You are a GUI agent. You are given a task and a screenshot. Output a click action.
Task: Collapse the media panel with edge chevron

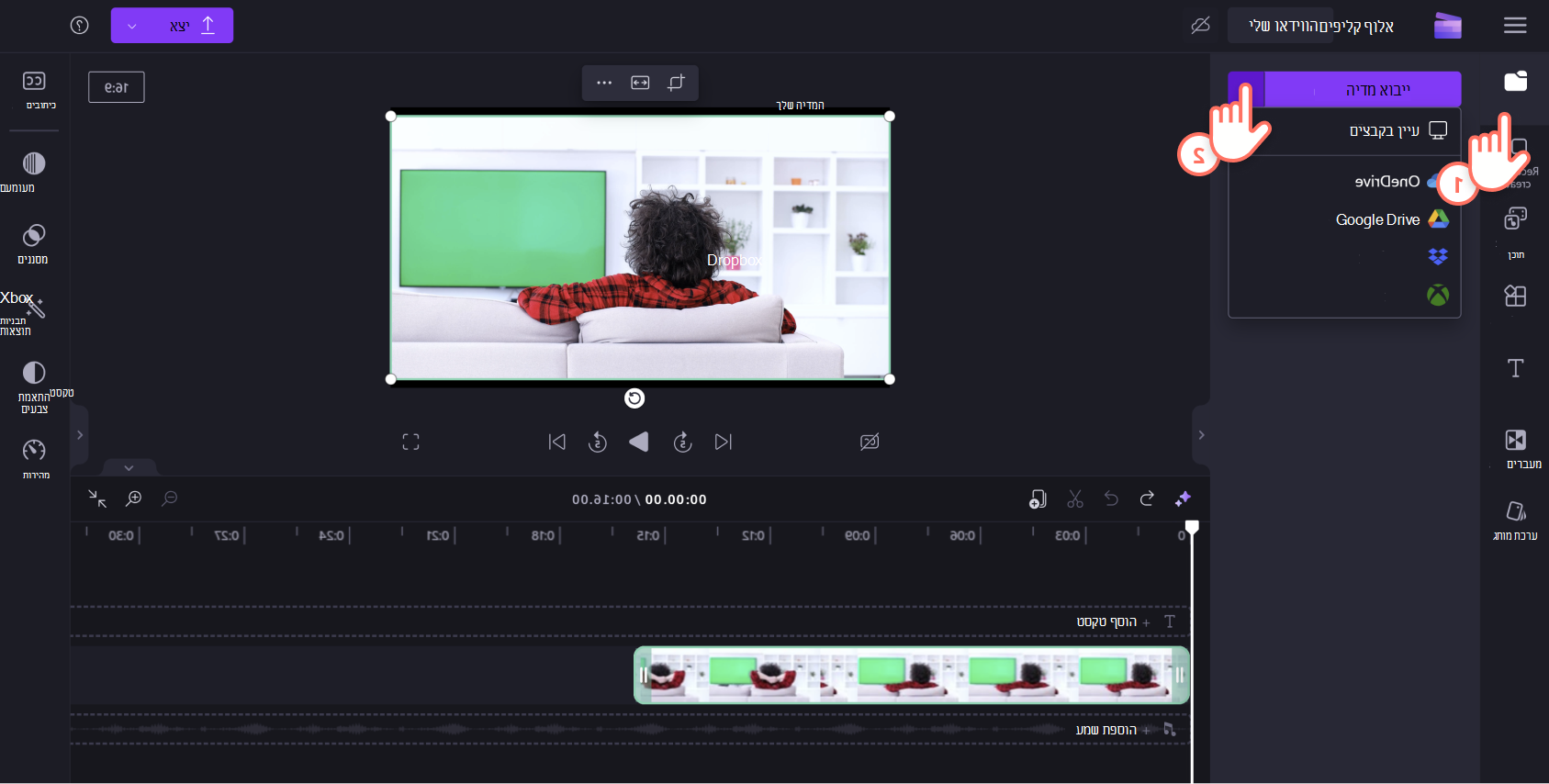click(1201, 435)
